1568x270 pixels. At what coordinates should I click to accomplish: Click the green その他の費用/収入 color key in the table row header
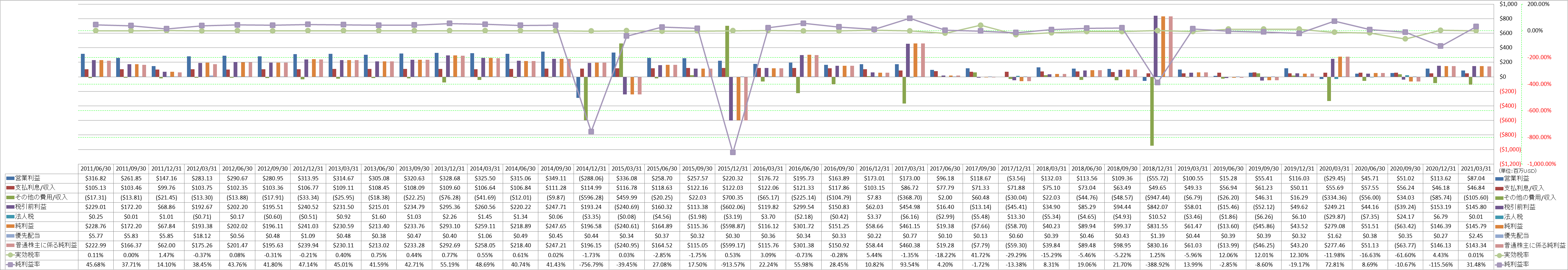(10, 198)
